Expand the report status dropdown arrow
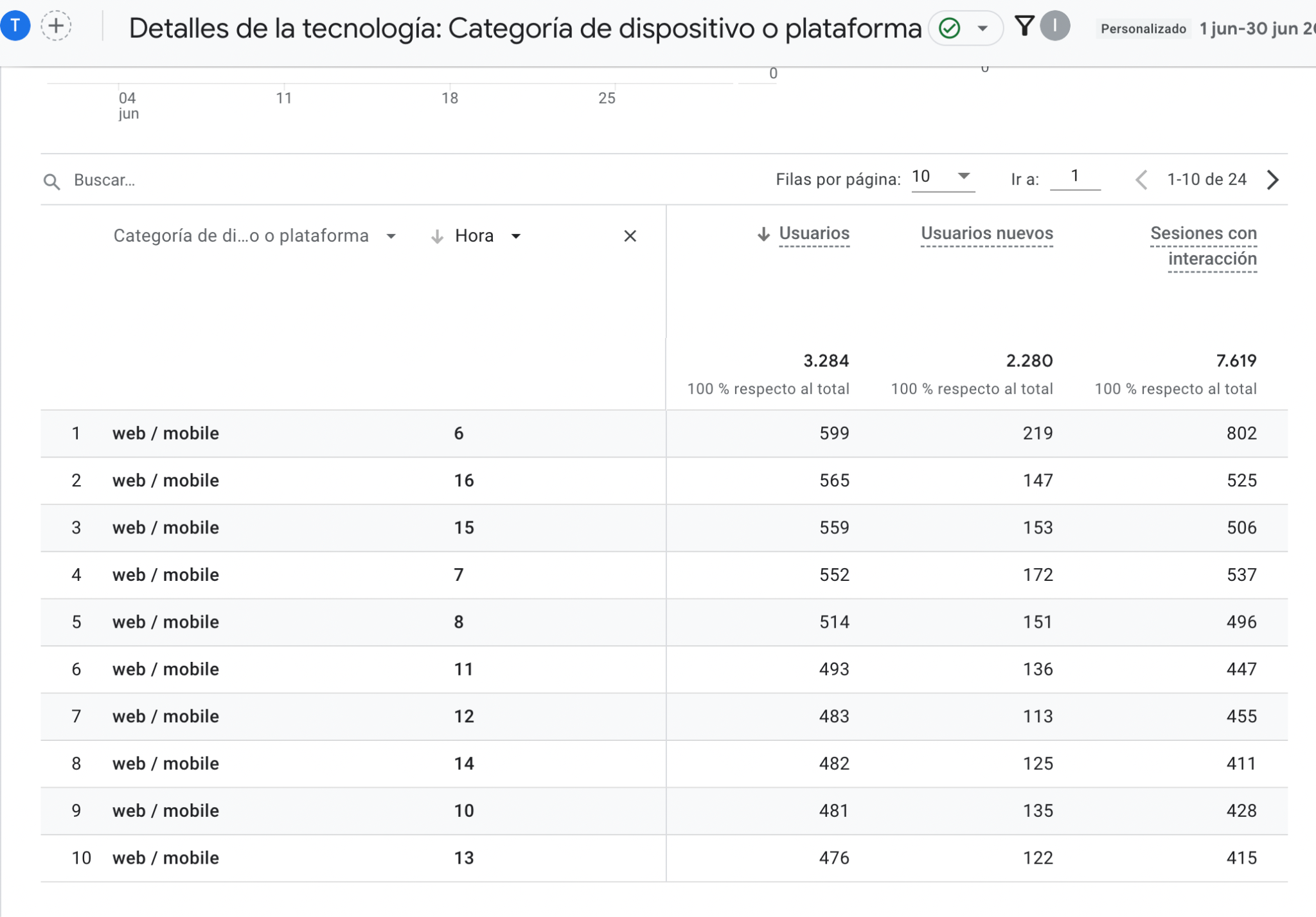 tap(983, 28)
